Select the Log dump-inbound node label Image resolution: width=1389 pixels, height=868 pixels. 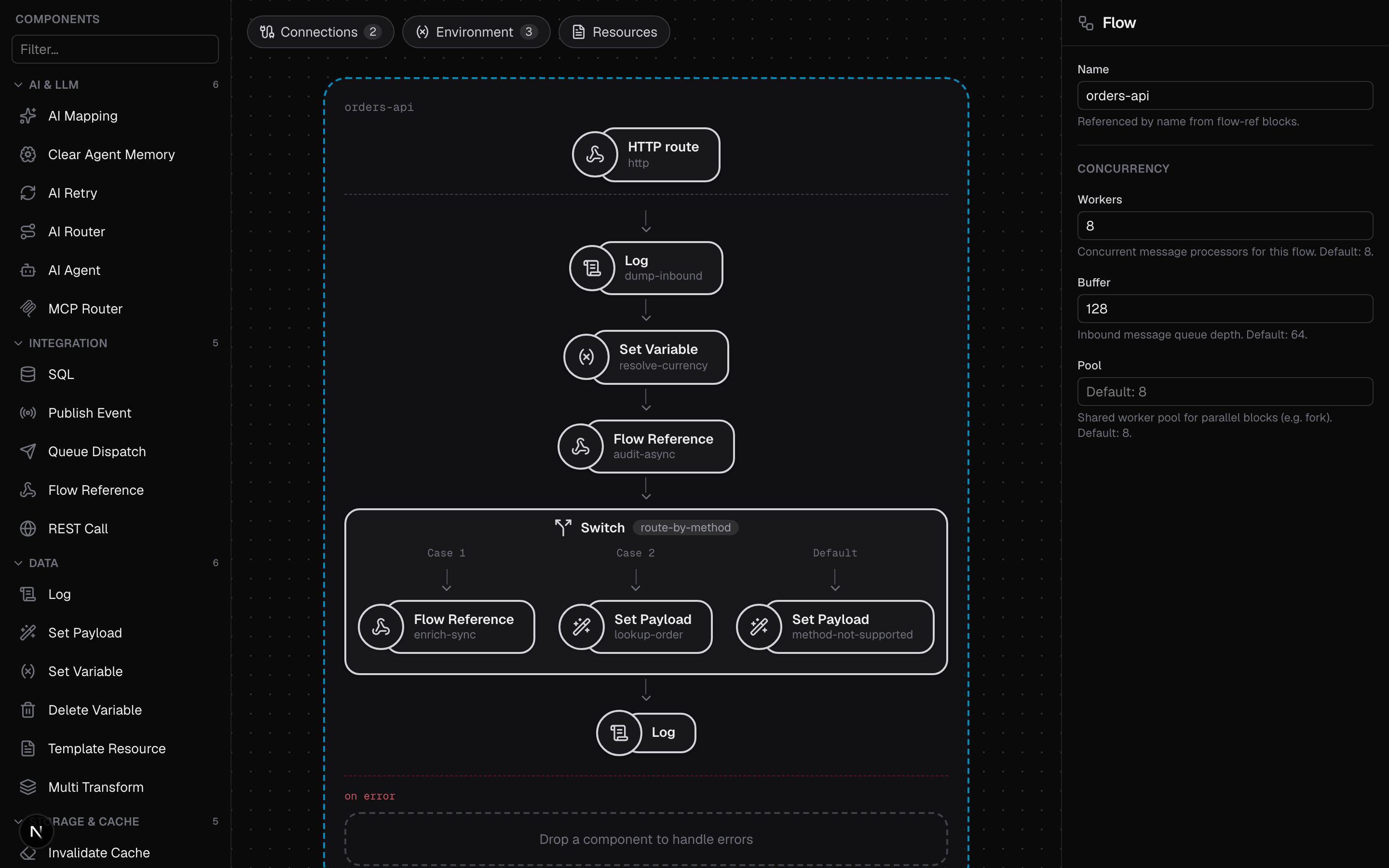click(663, 268)
